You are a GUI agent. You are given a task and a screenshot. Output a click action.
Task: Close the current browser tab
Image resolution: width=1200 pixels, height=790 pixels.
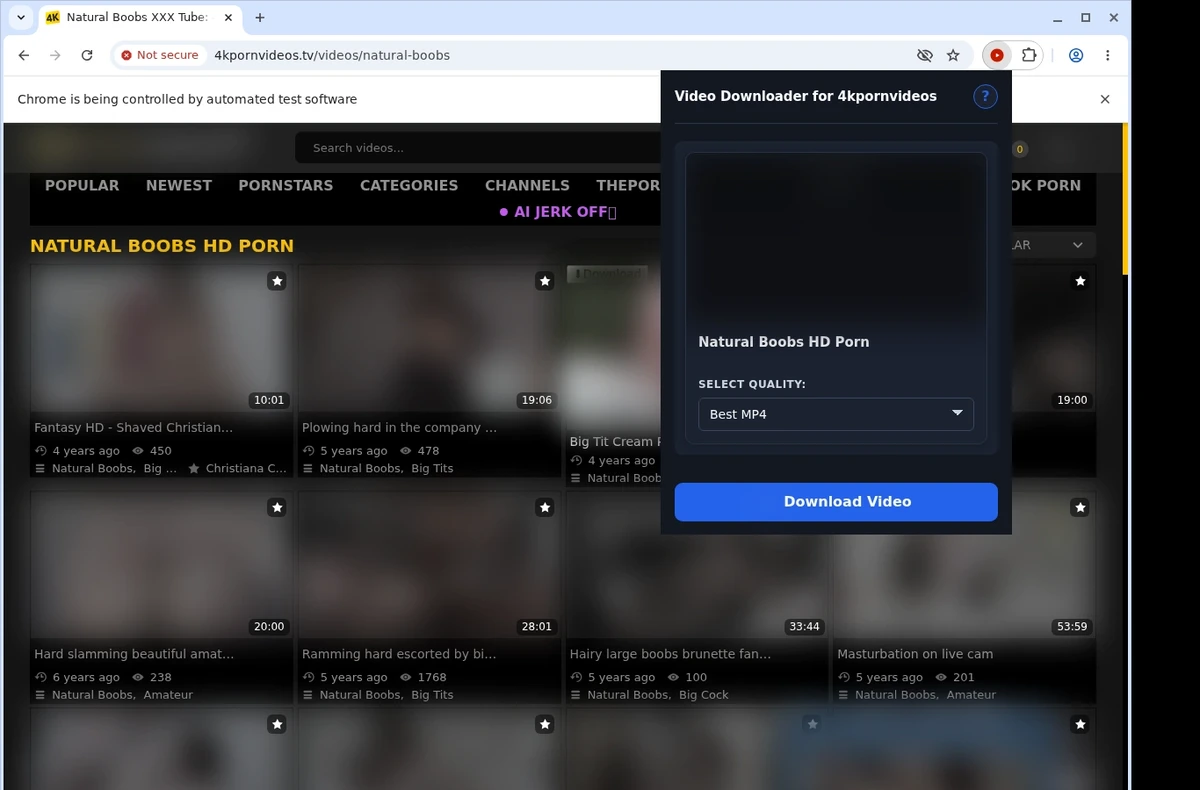coord(229,17)
